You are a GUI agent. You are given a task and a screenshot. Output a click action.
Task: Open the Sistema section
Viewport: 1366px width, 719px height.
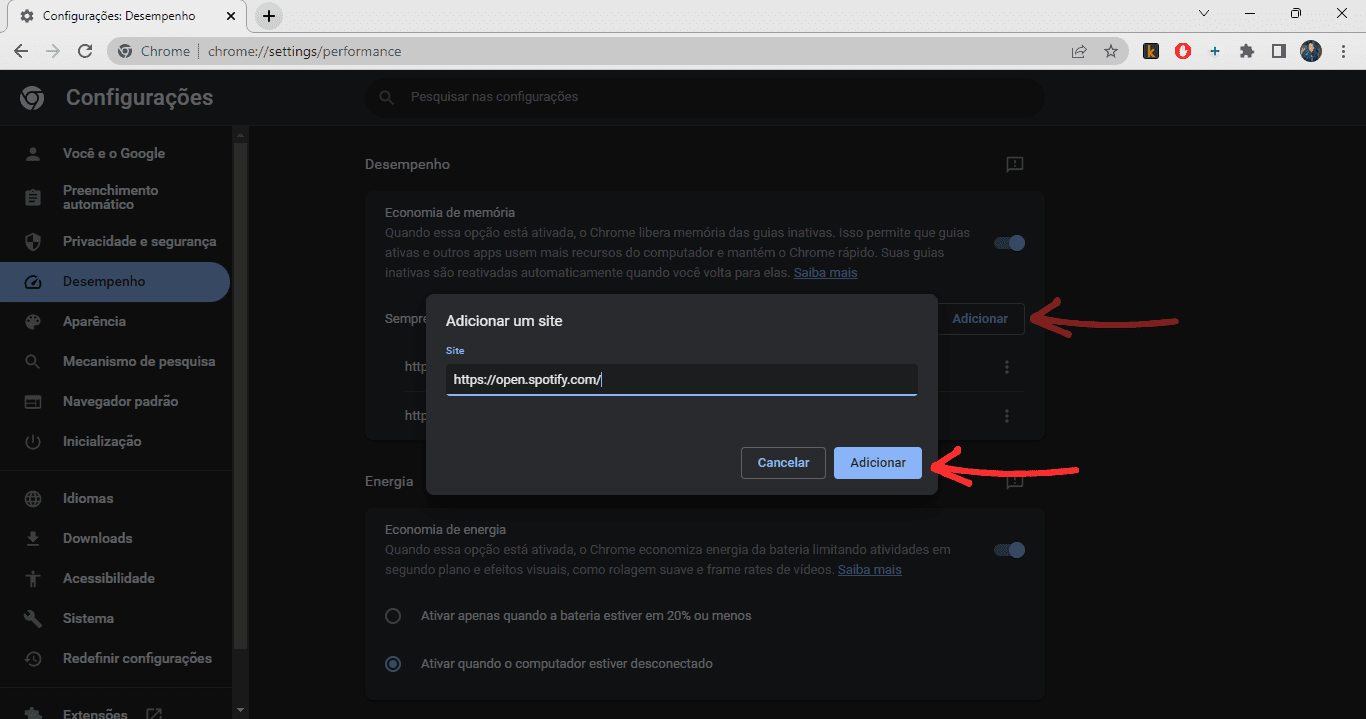coord(115,618)
